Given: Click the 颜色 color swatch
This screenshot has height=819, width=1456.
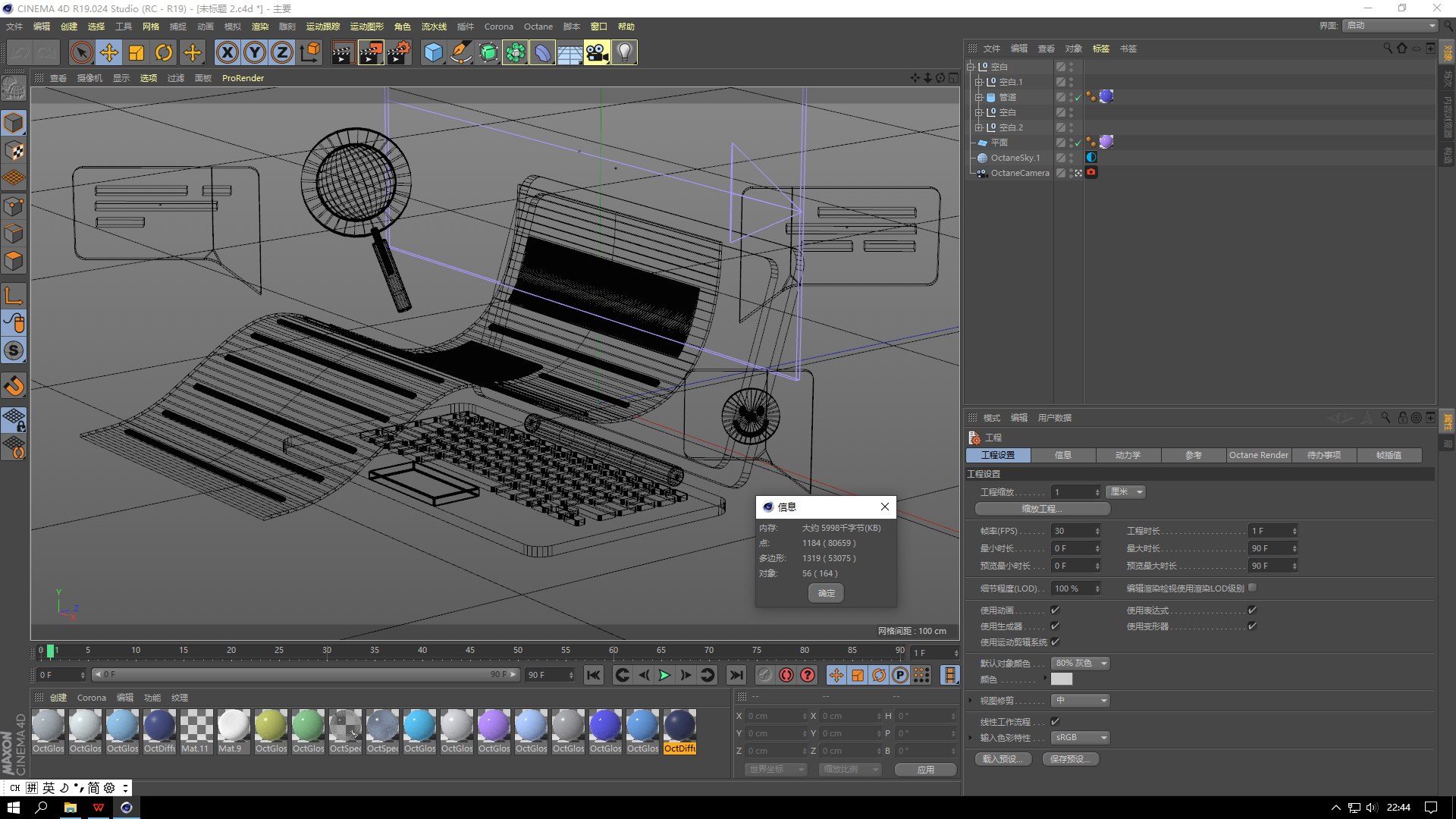Looking at the screenshot, I should 1062,679.
